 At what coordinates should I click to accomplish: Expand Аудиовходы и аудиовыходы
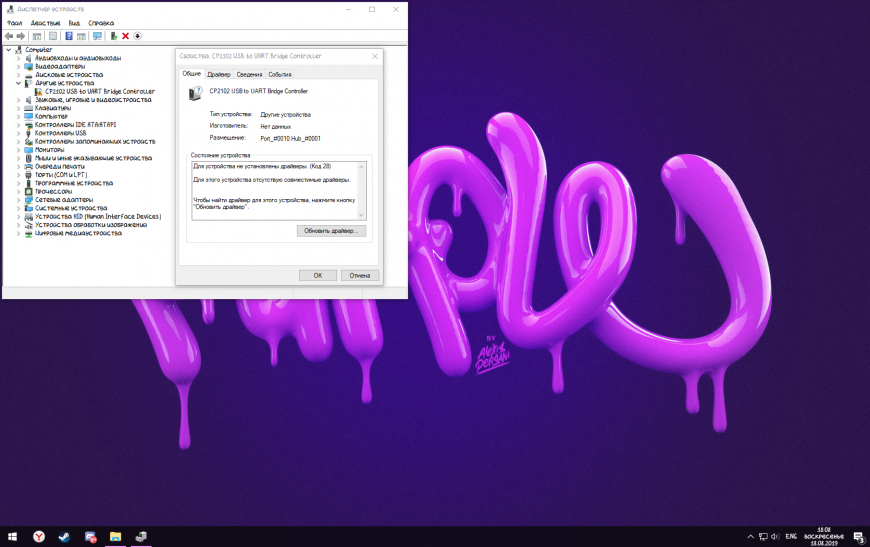(18, 58)
